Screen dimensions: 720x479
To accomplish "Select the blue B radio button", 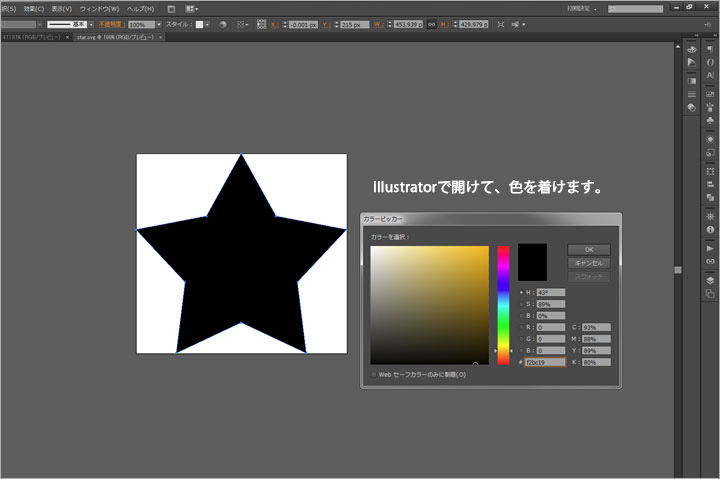I will (521, 350).
